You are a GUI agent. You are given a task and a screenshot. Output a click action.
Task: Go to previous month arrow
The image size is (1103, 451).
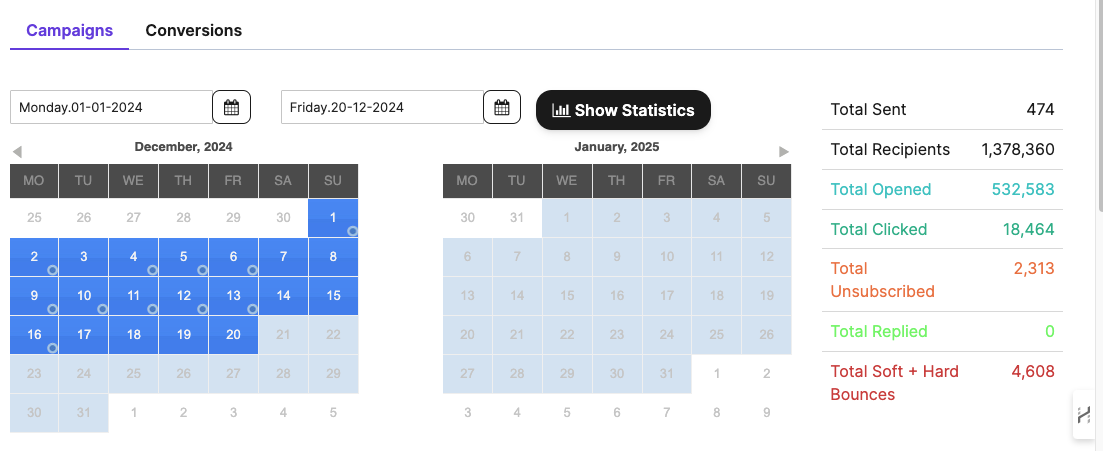point(17,151)
